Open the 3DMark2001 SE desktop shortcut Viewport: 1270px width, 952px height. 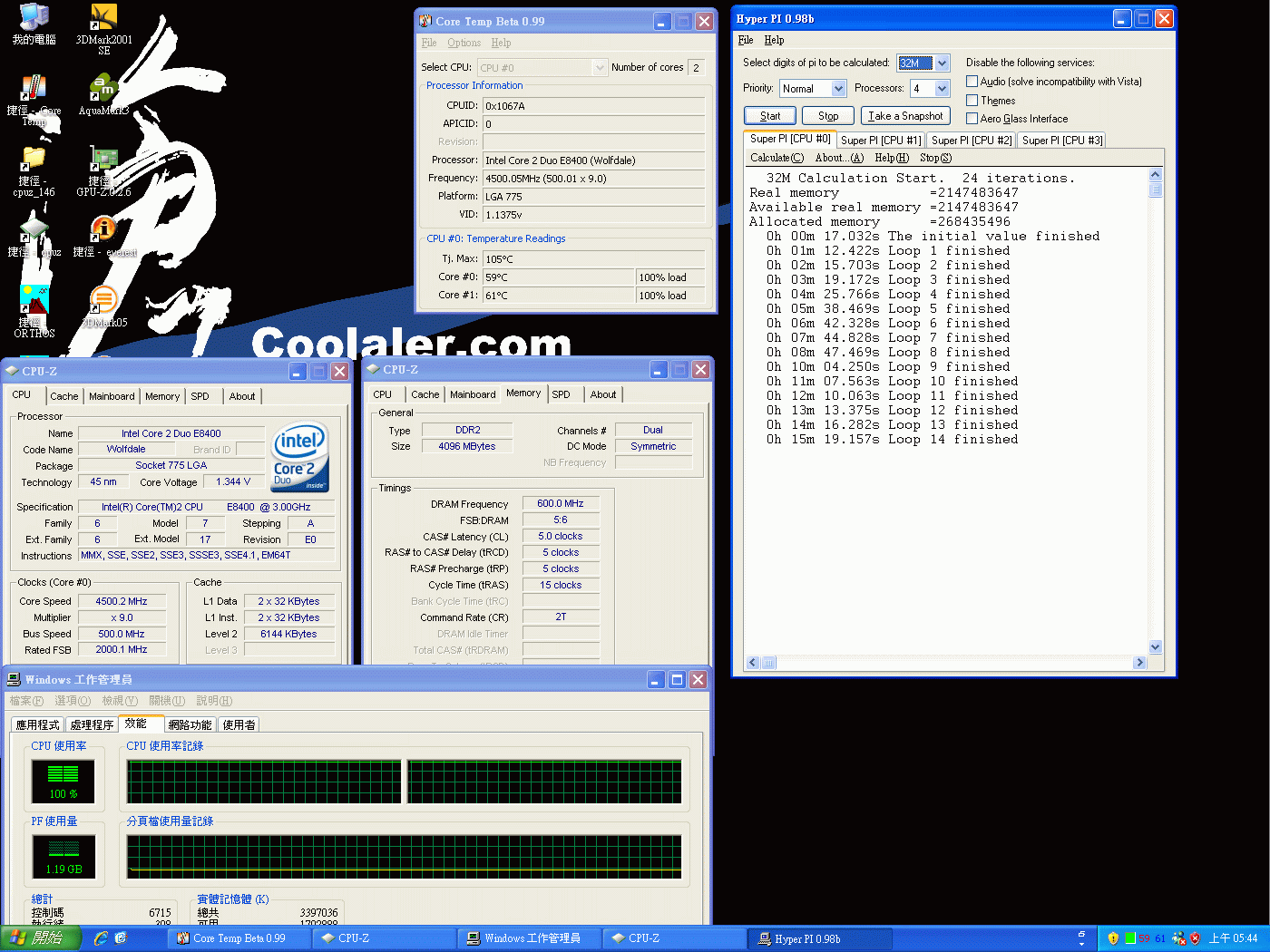click(103, 29)
